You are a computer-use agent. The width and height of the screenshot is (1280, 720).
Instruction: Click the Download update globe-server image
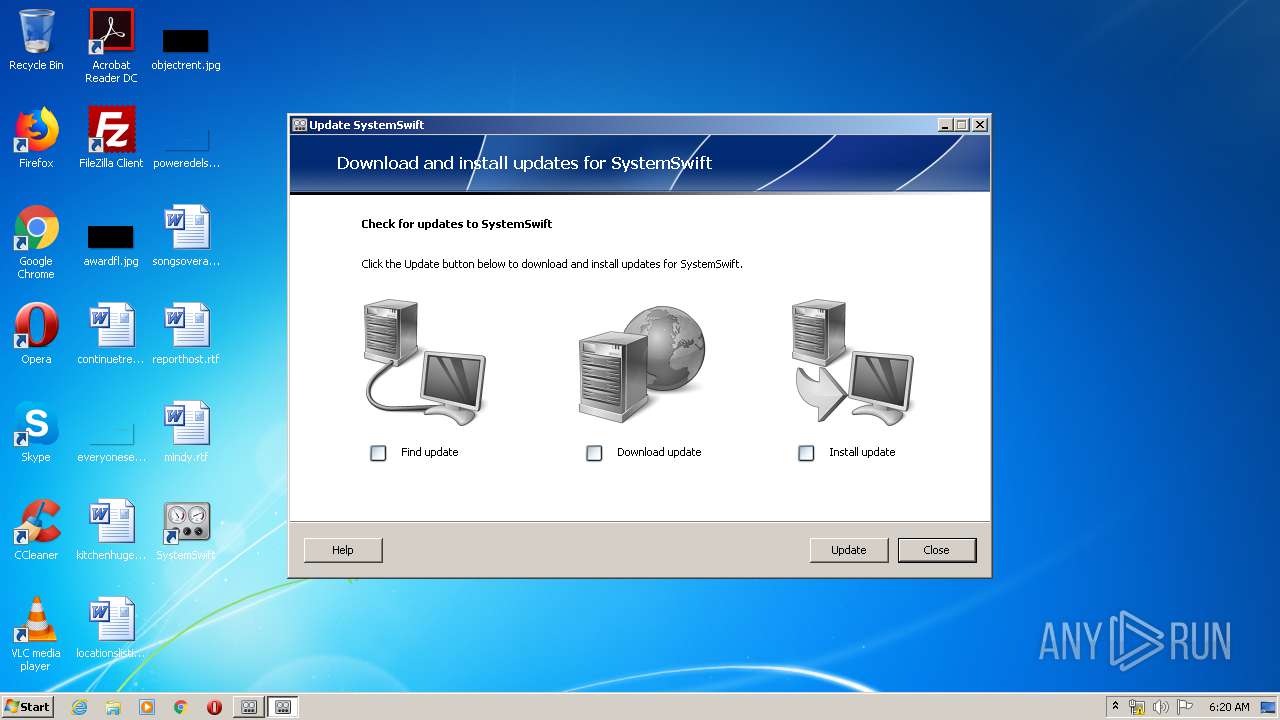pyautogui.click(x=641, y=362)
